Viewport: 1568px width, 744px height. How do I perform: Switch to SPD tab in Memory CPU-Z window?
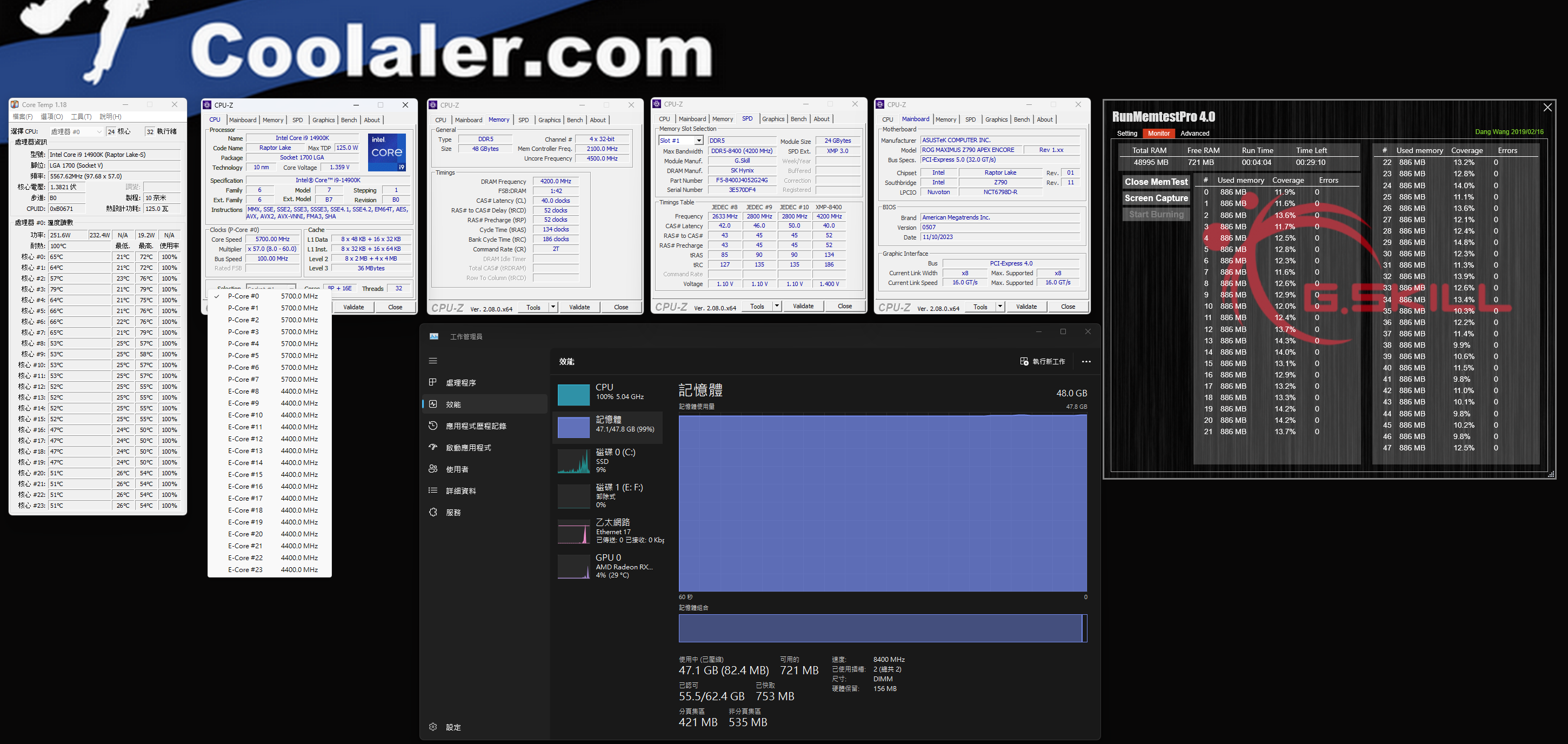click(x=524, y=120)
